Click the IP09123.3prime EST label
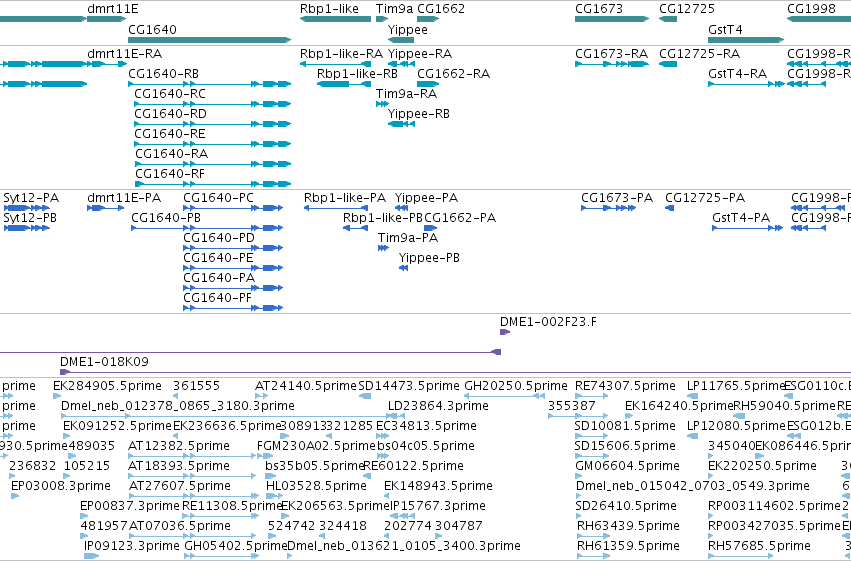 click(132, 546)
